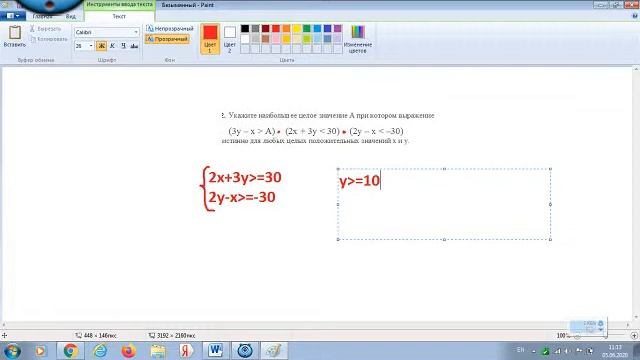Click the vertical scrollbar down arrow
Screen dimensions: 640x360
point(636,317)
